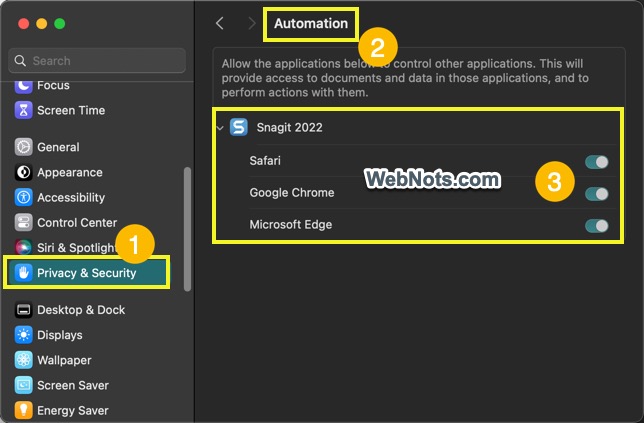Click the Privacy & Security hand icon
This screenshot has width=644, height=423.
(x=23, y=273)
